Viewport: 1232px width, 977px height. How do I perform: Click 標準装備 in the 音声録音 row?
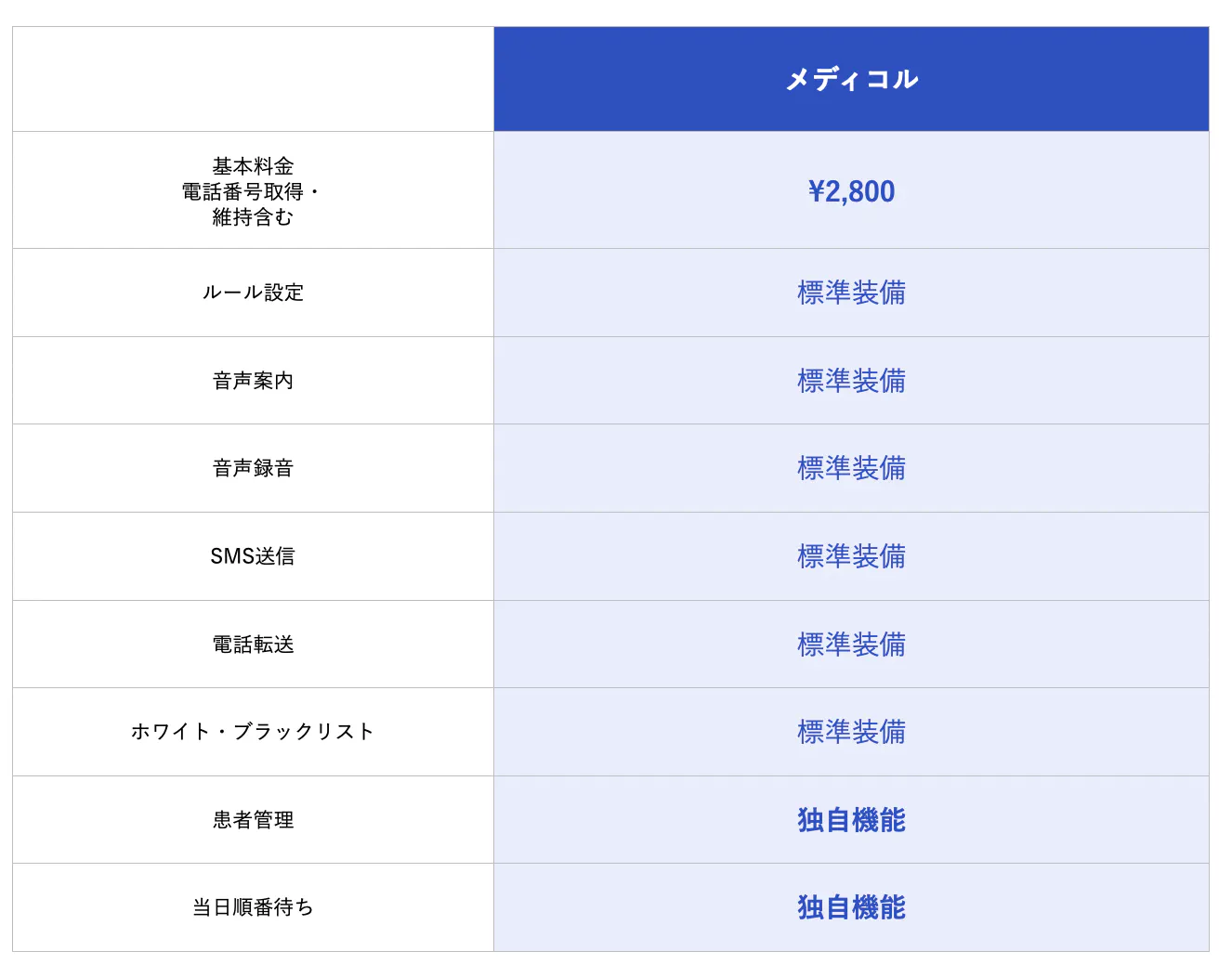coord(851,468)
